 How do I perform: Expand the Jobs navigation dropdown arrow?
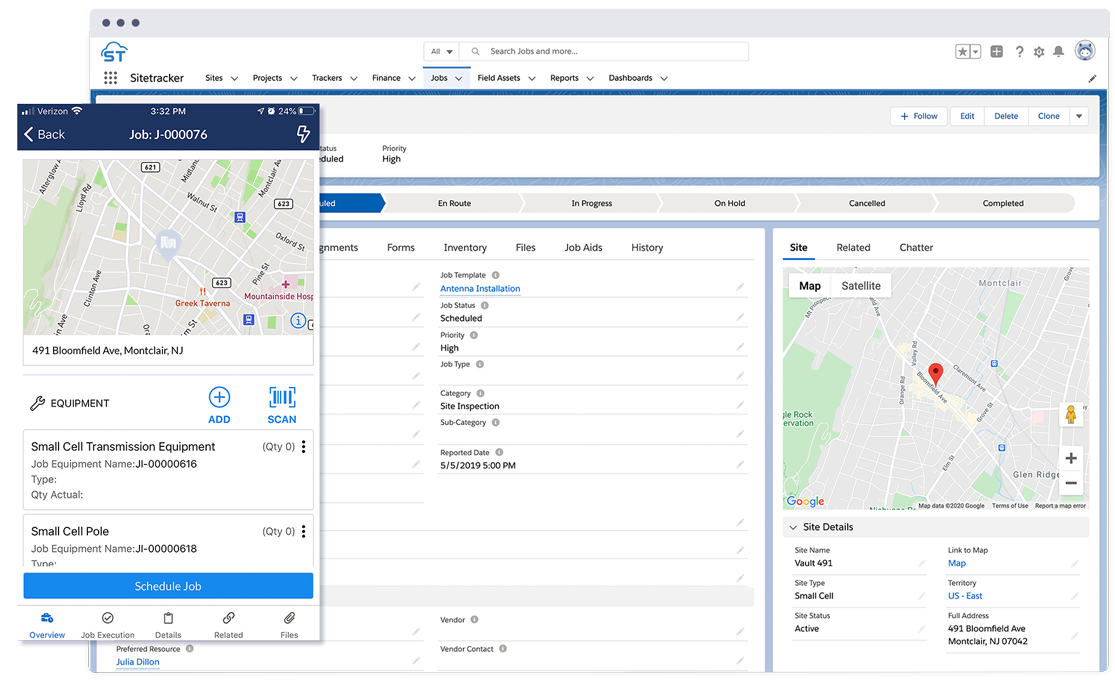[x=459, y=78]
